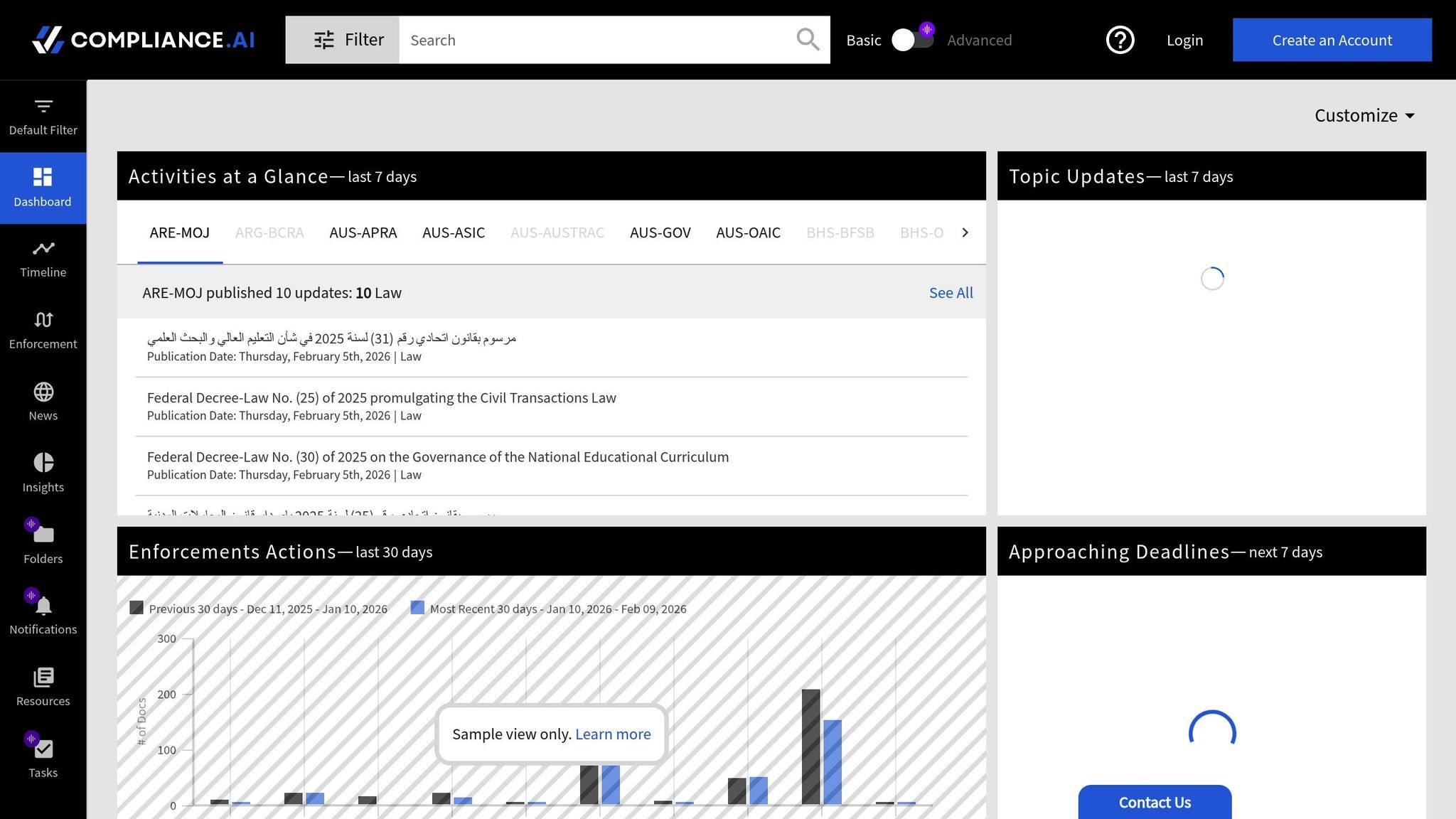Select the AUS-GOV tab
Image resolution: width=1456 pixels, height=819 pixels.
pos(660,232)
